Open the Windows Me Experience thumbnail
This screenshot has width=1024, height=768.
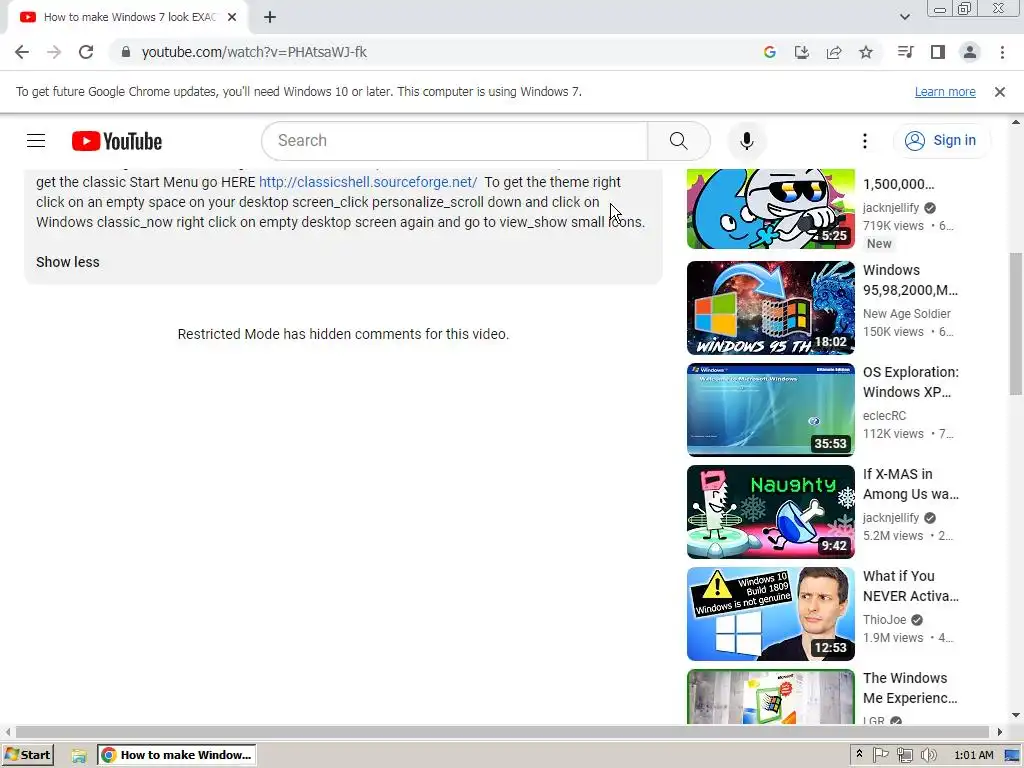coord(771,696)
